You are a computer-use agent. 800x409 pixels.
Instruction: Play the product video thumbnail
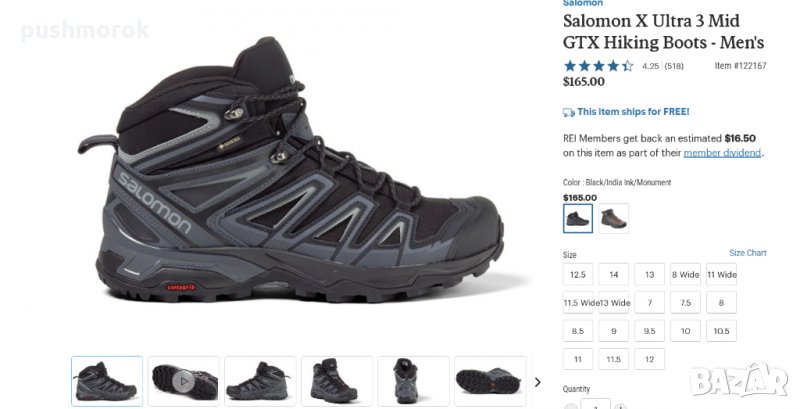pyautogui.click(x=184, y=381)
